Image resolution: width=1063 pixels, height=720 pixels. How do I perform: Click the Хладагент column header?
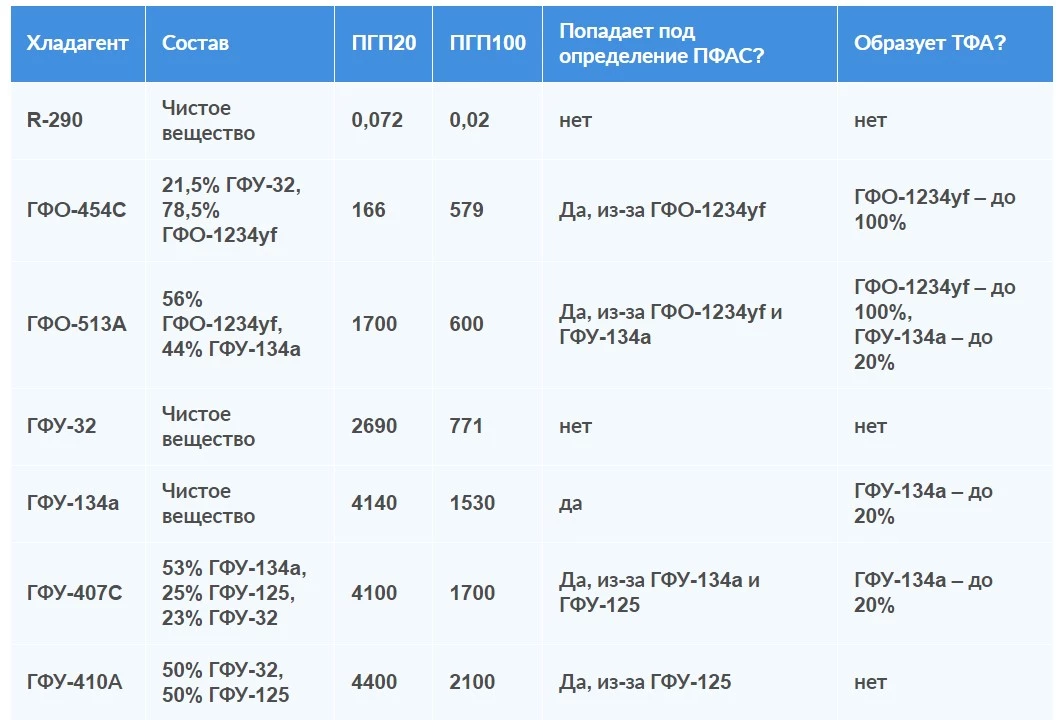[77, 43]
